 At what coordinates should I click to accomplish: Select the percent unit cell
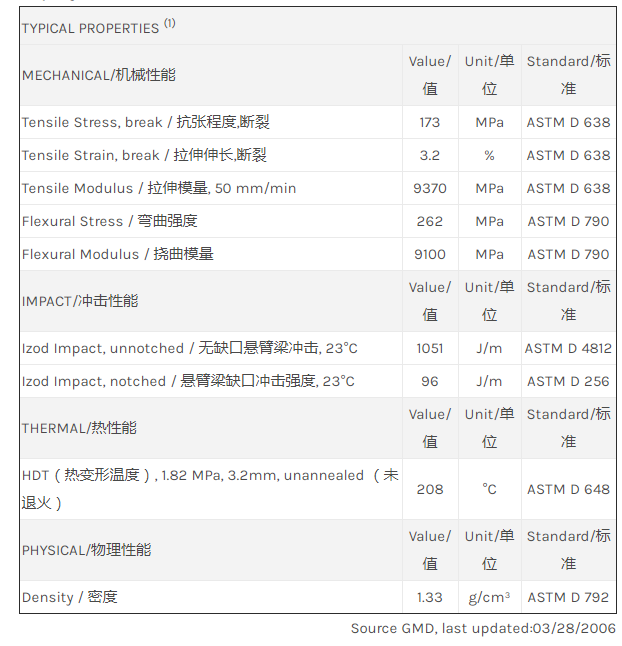coord(489,155)
